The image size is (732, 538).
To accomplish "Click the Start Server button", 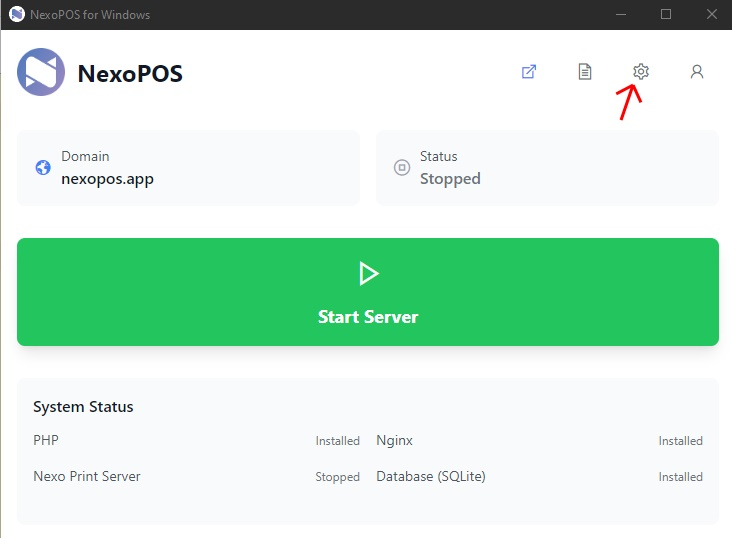I will [368, 292].
